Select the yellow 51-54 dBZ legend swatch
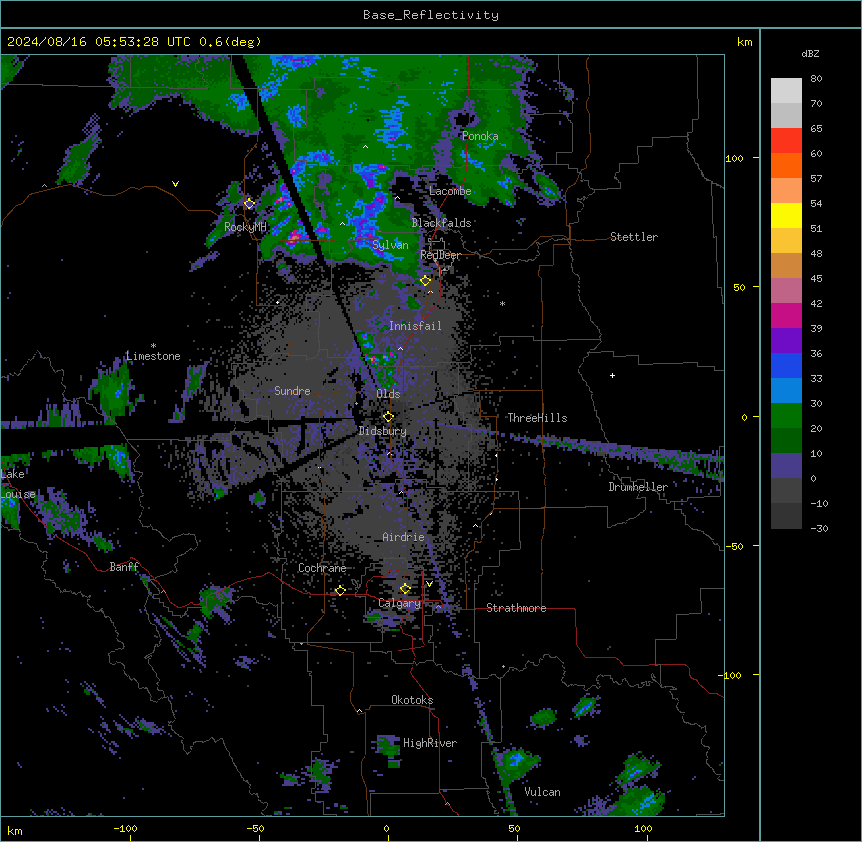The image size is (862, 842). point(786,215)
